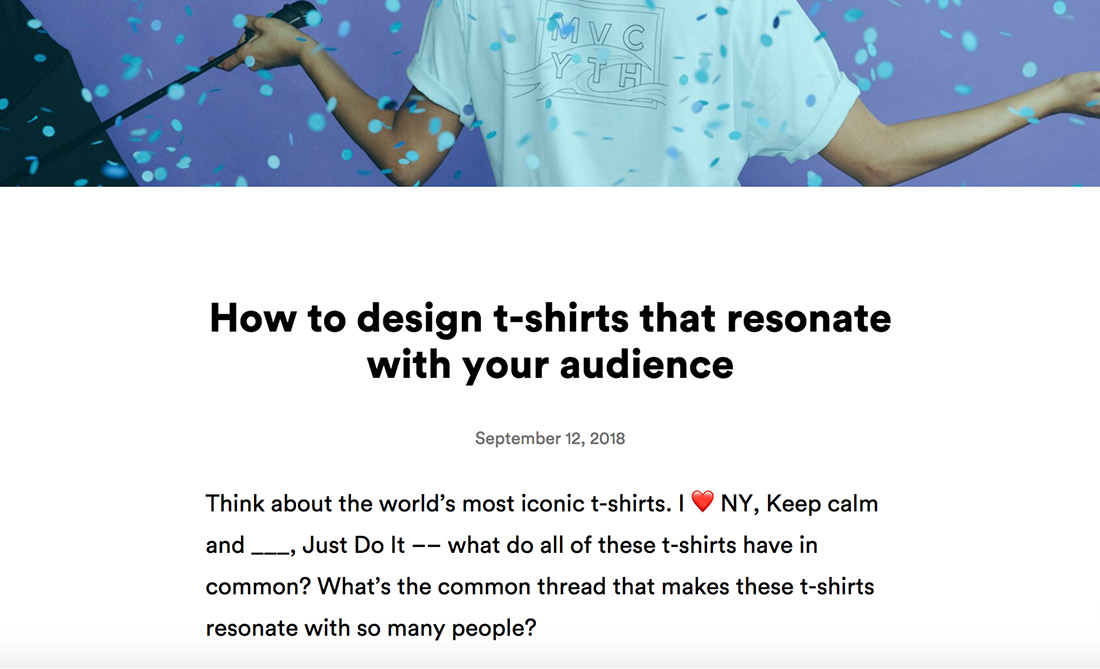The width and height of the screenshot is (1100, 669).
Task: Click the word "common?" in the paragraph
Action: pos(258,586)
